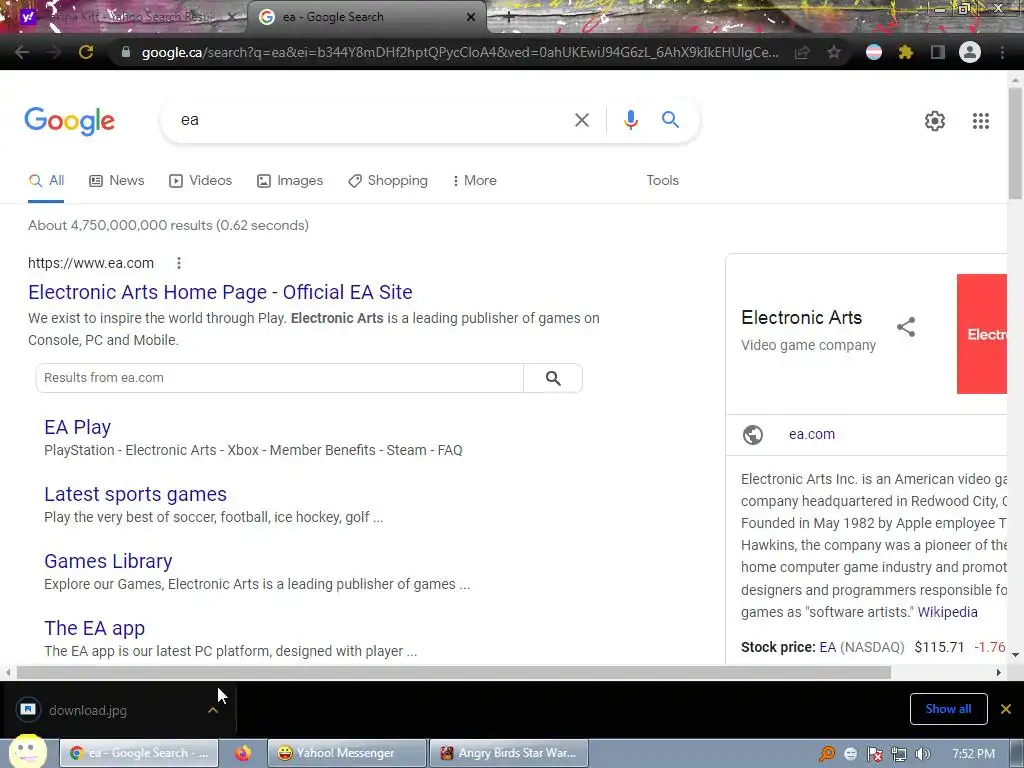Open Electronic Arts Home Page result
Screen dimensions: 1024x768
click(220, 292)
